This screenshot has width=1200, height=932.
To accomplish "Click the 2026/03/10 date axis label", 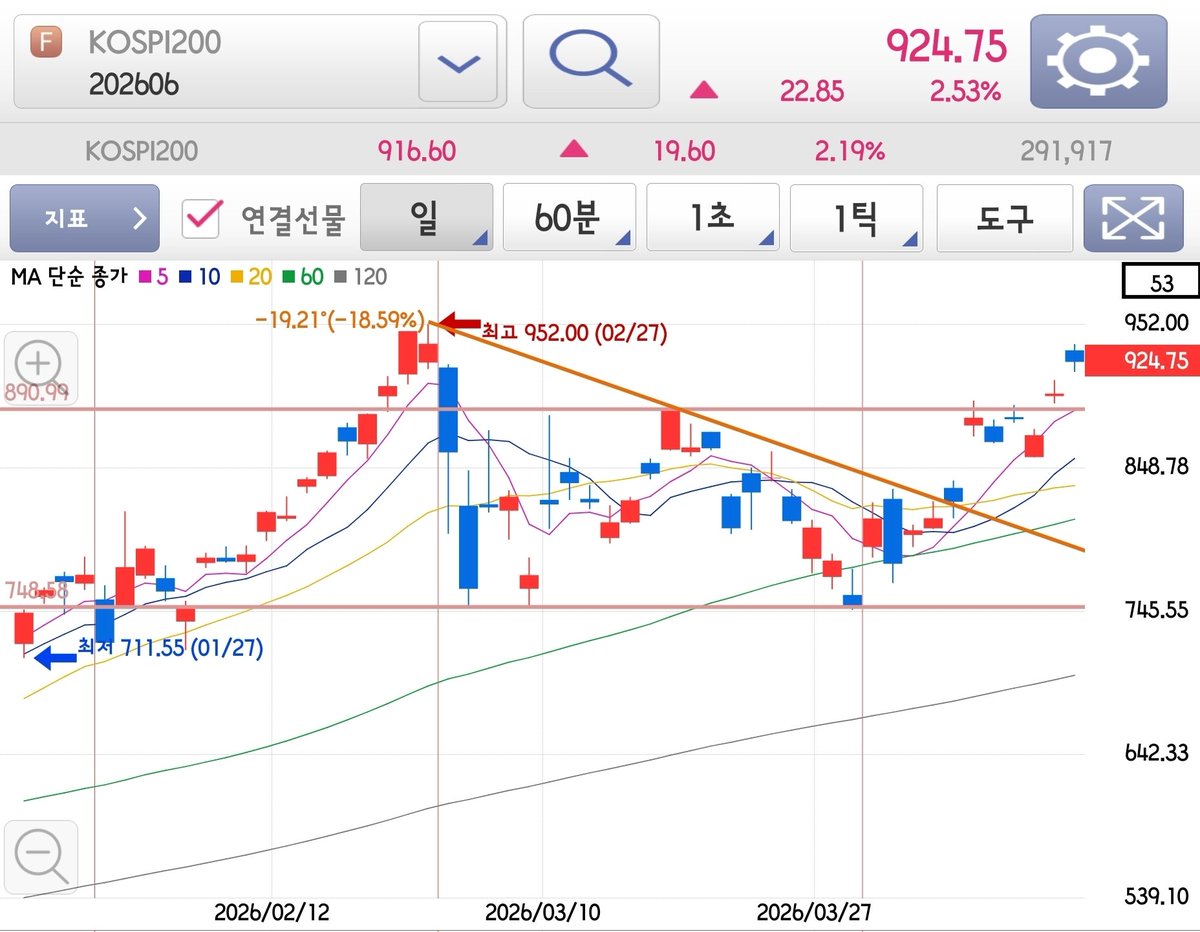I will [x=542, y=913].
